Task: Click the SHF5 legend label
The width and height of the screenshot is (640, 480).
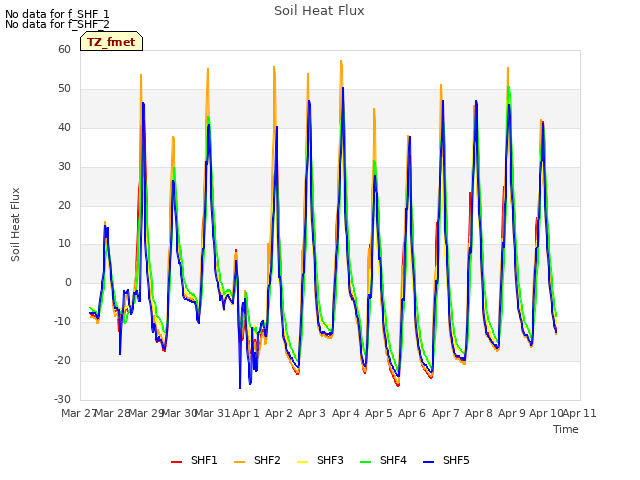Action: pyautogui.click(x=456, y=460)
